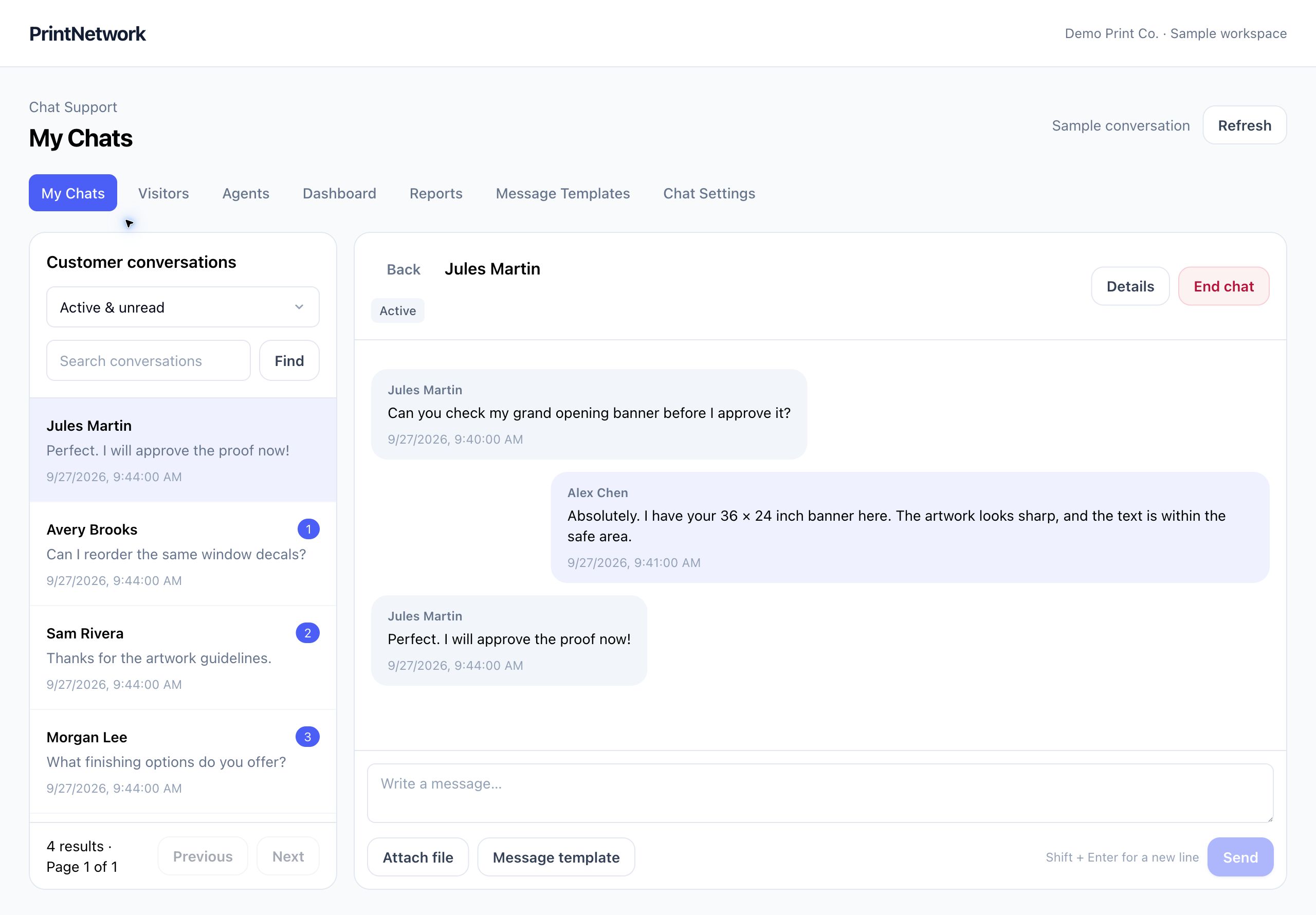Click the Sample conversation label

click(x=1121, y=125)
